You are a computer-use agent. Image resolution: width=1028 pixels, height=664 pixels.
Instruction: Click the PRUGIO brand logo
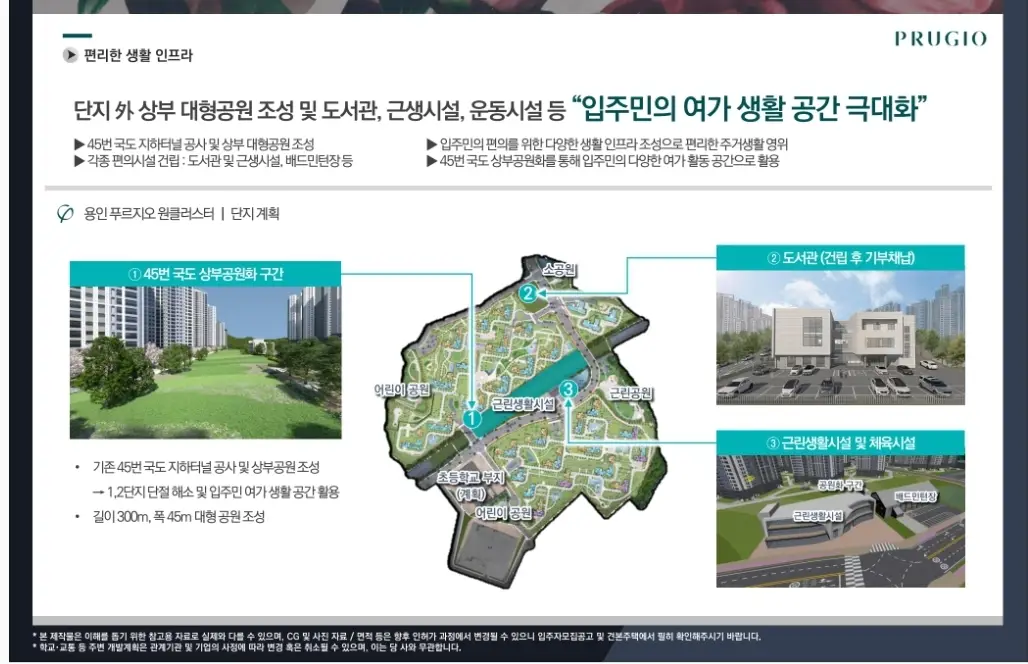point(941,39)
